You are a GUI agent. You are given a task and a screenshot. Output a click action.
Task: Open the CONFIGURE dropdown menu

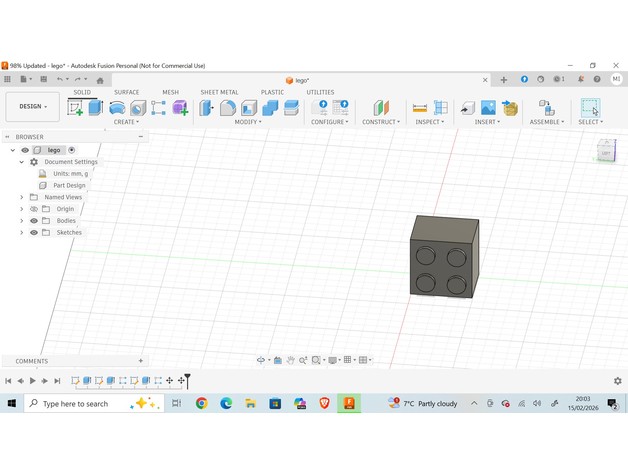pyautogui.click(x=330, y=122)
